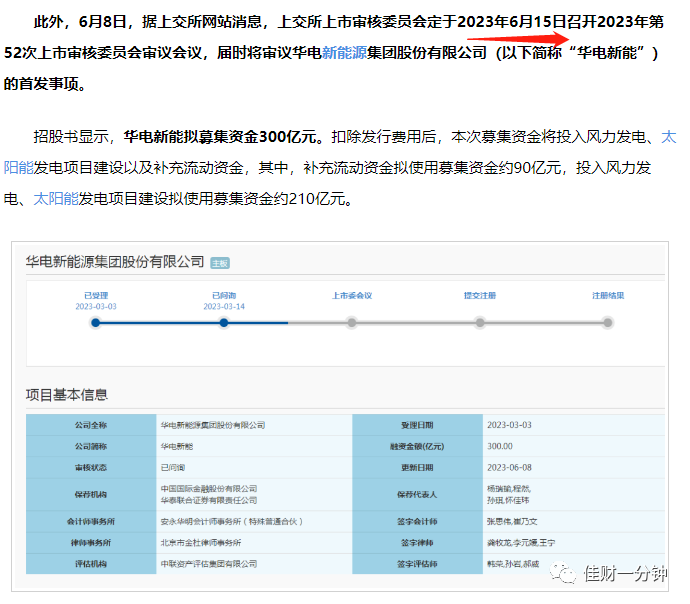Select the 已受理 timeline node dot
Image resolution: width=690 pixels, height=604 pixels.
tap(95, 323)
